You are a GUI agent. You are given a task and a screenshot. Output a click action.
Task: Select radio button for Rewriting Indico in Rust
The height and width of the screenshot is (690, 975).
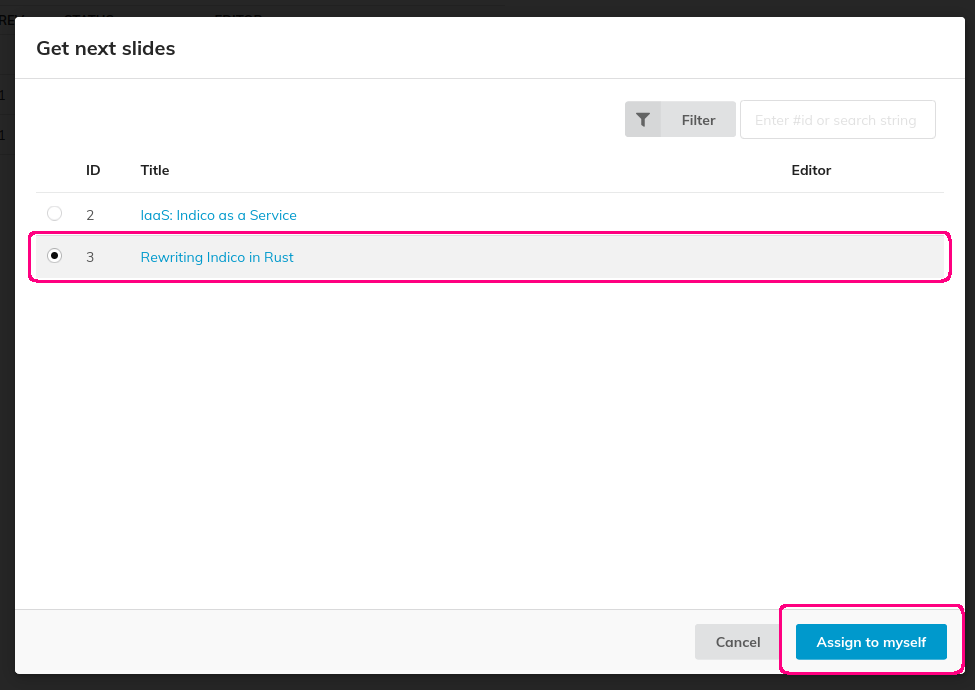55,255
